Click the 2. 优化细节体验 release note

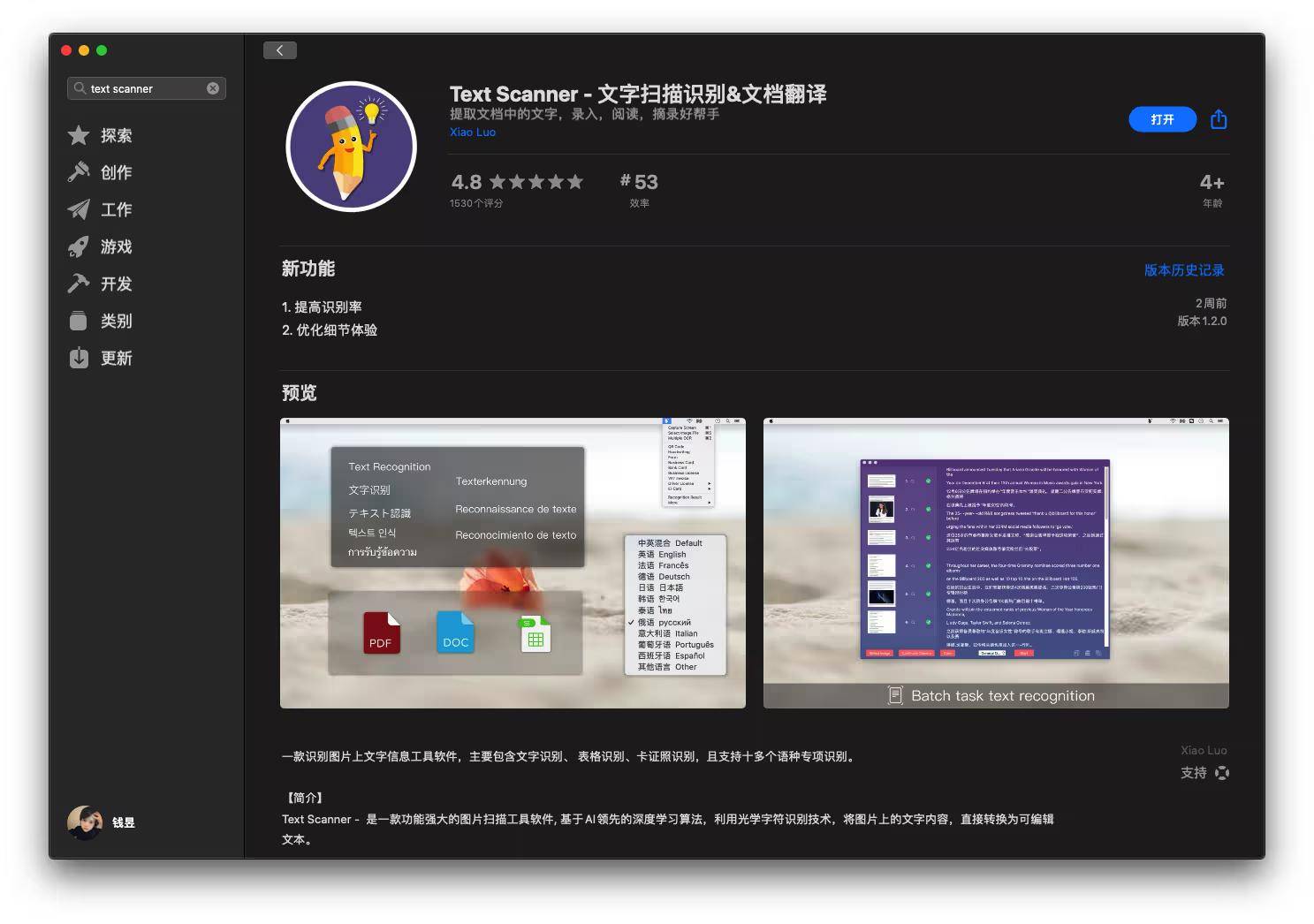(330, 329)
